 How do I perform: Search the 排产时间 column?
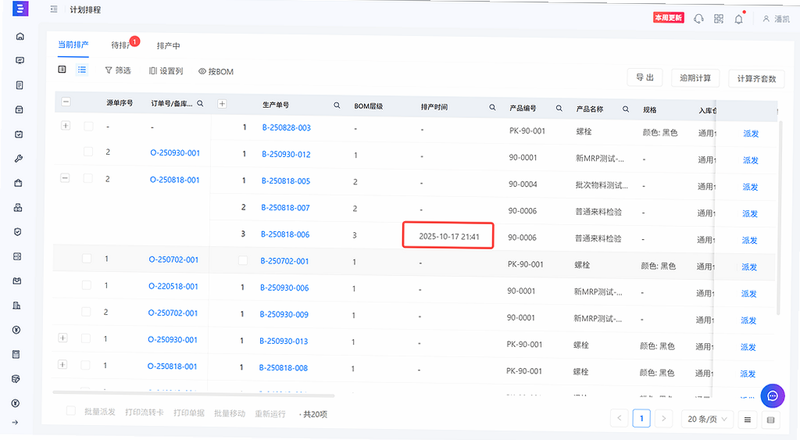pos(492,108)
